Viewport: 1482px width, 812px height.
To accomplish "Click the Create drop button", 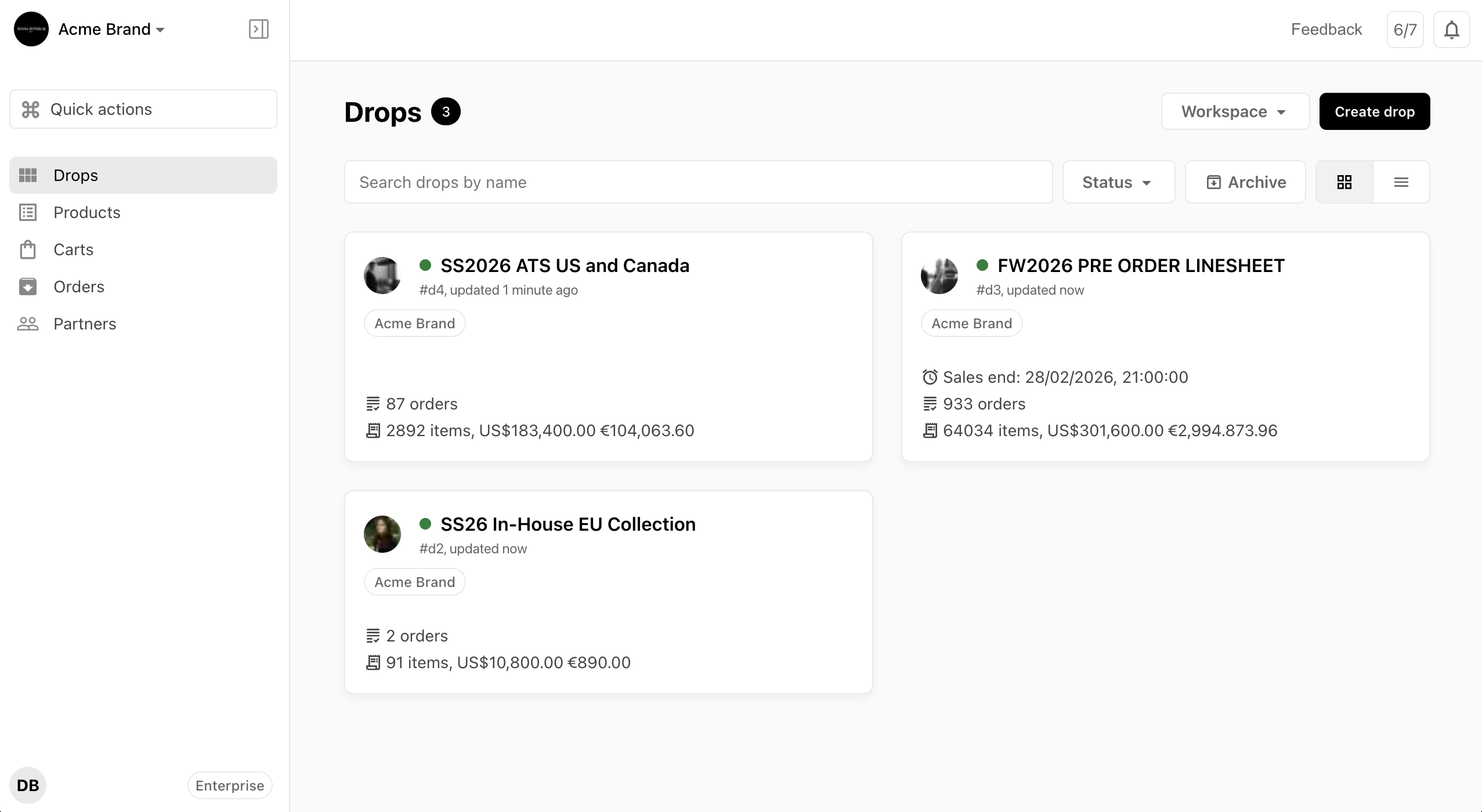I will tap(1374, 111).
